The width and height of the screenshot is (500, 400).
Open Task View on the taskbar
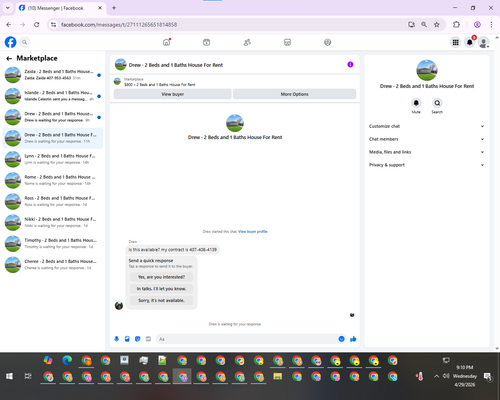pyautogui.click(x=28, y=376)
